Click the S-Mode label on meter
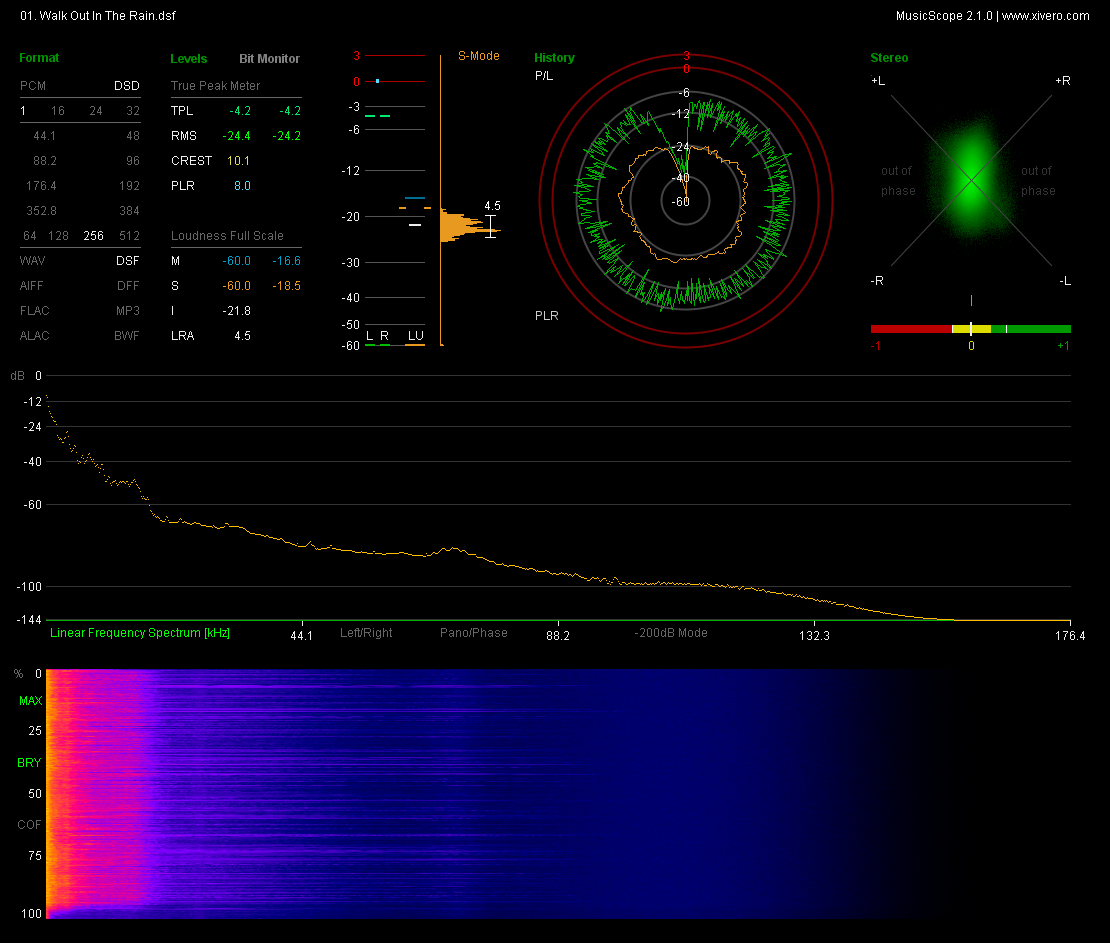The image size is (1110, 945). pos(478,56)
